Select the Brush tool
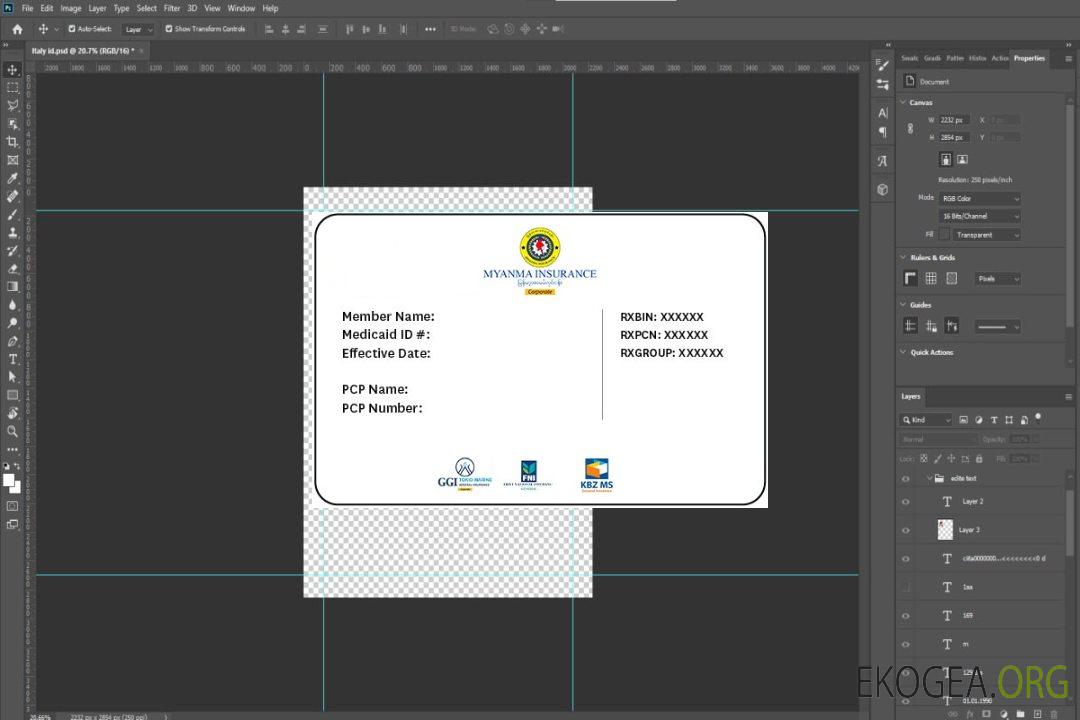The image size is (1080, 720). 12,214
